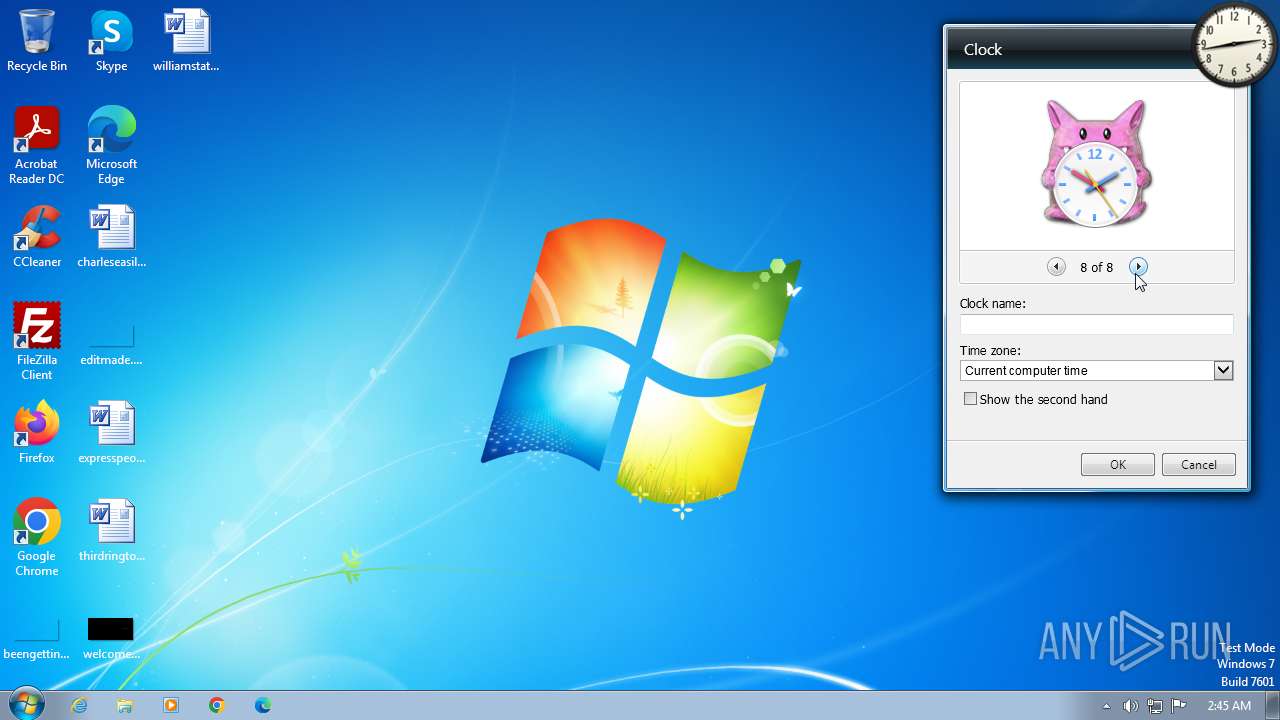Screen dimensions: 1280x720
Task: Select the expresspeo Word document
Action: point(111,433)
